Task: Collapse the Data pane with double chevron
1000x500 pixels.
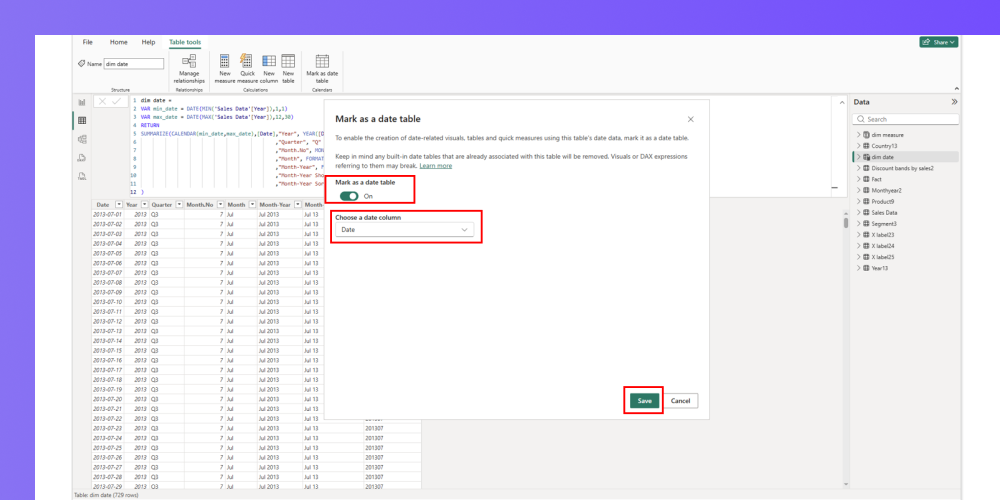Action: click(x=954, y=102)
